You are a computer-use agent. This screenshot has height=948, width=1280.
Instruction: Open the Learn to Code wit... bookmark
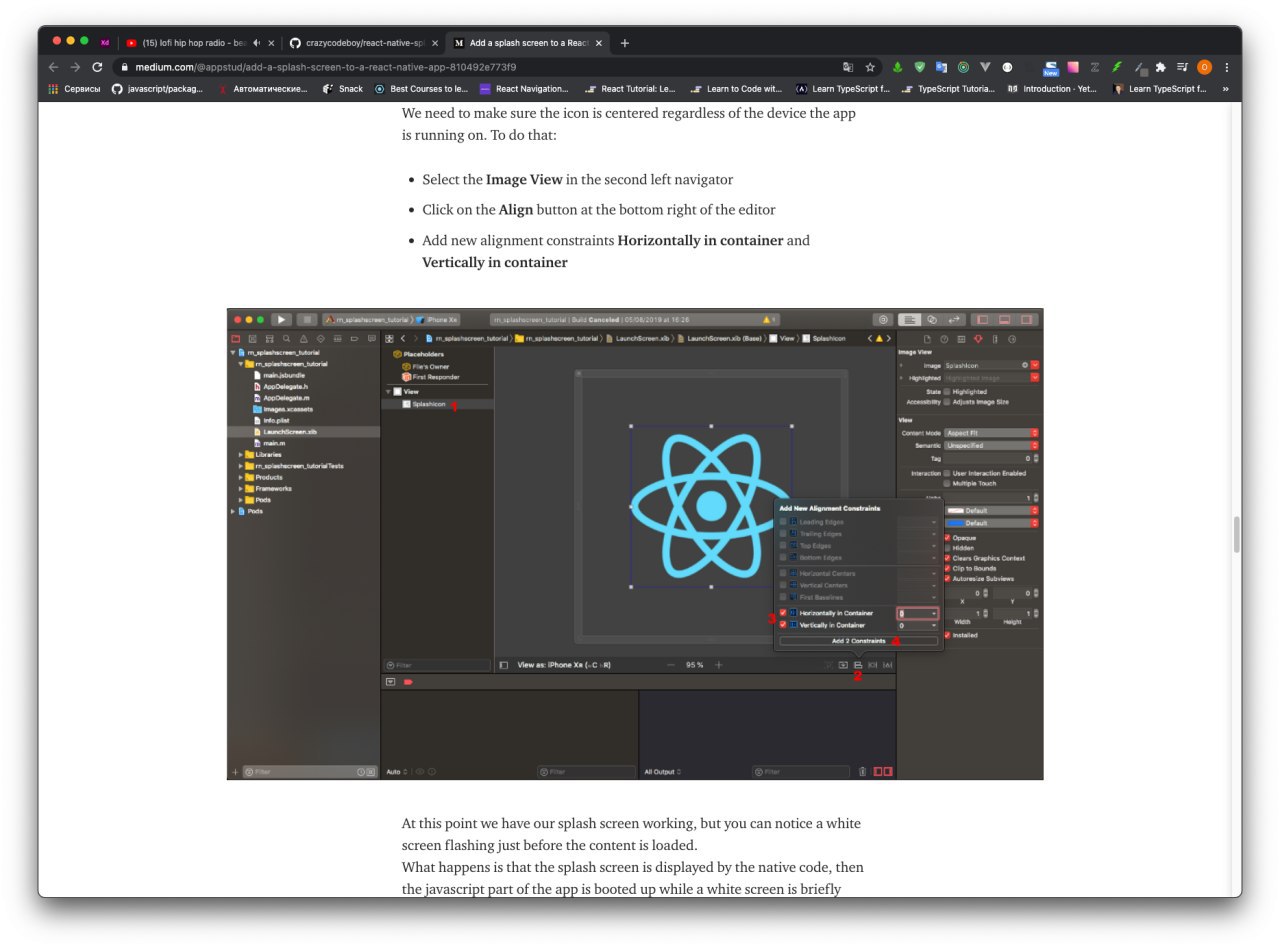(737, 89)
